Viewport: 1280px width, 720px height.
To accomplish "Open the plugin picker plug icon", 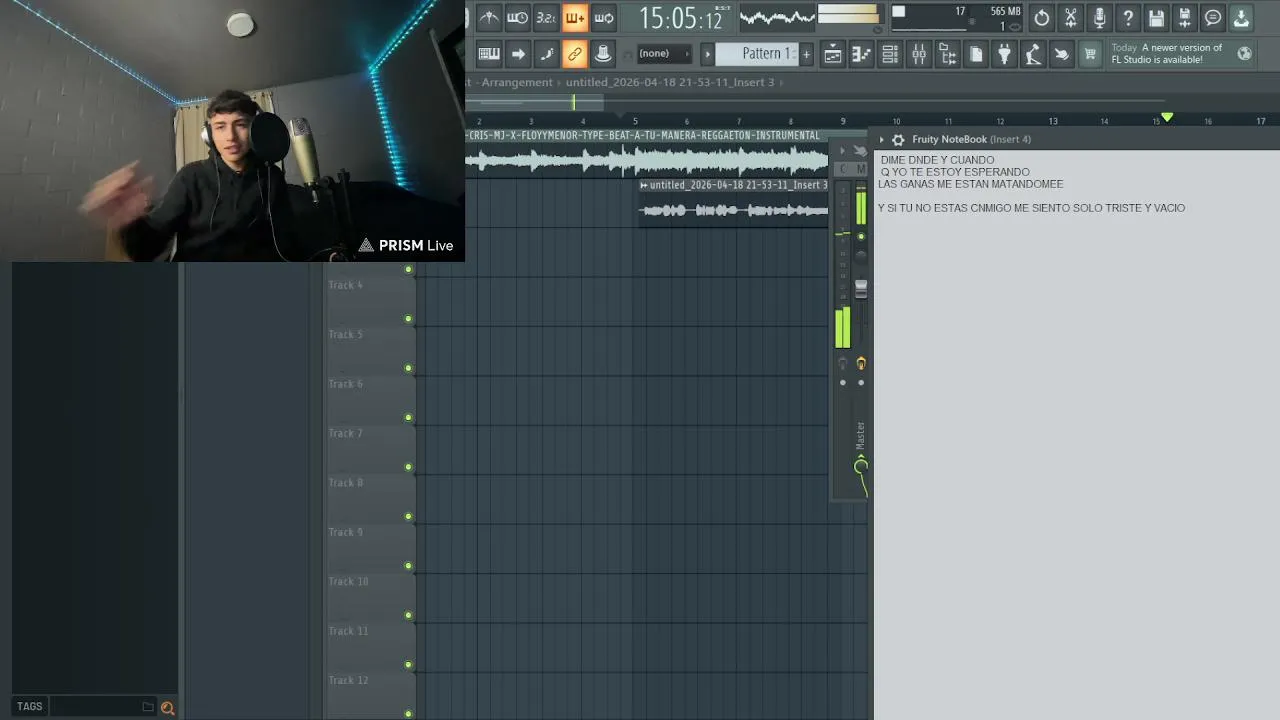I will click(x=1004, y=54).
